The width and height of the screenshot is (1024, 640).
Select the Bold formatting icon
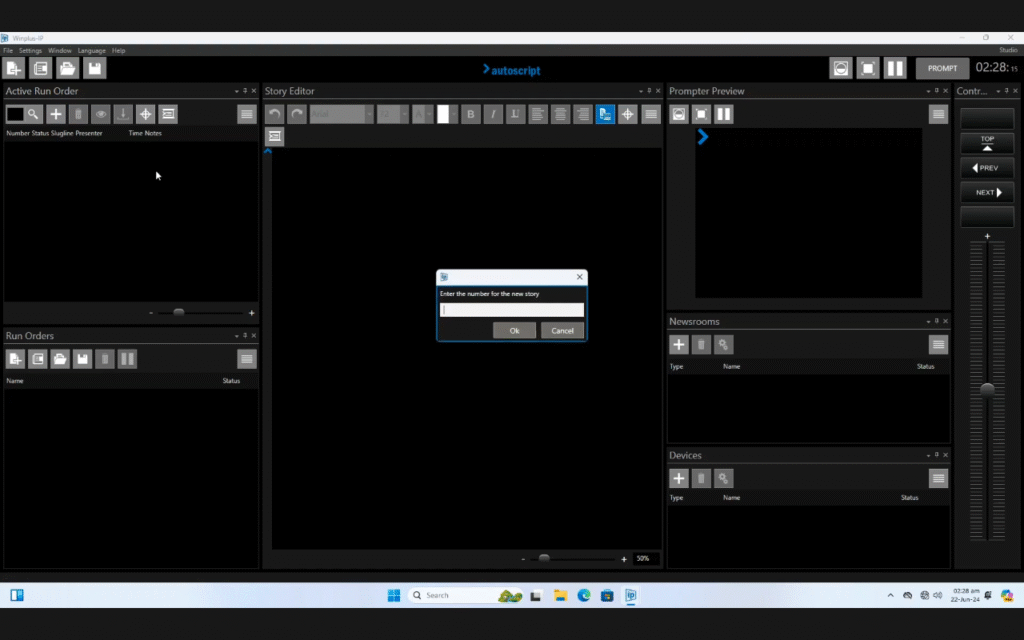pyautogui.click(x=471, y=114)
